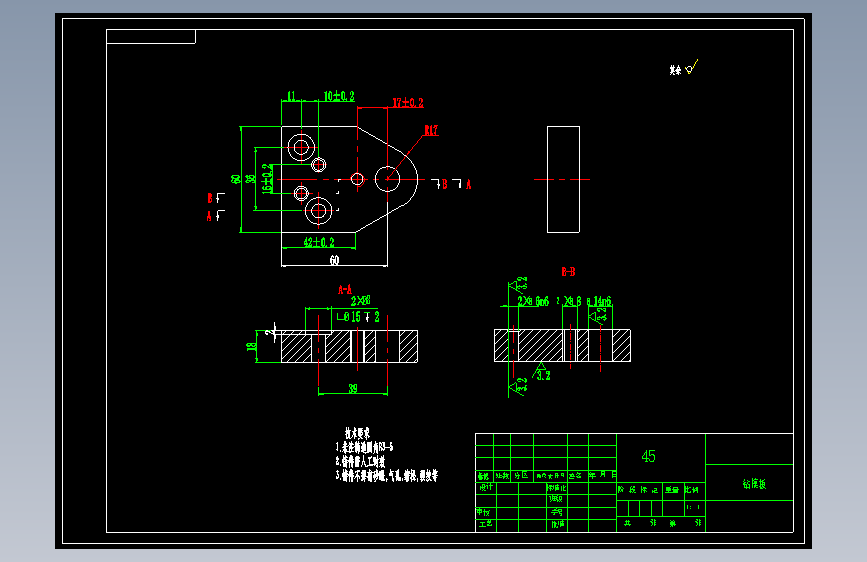Screen dimensions: 867x562
Task: Select the bottom counterbored hole in plan view
Action: 318,211
